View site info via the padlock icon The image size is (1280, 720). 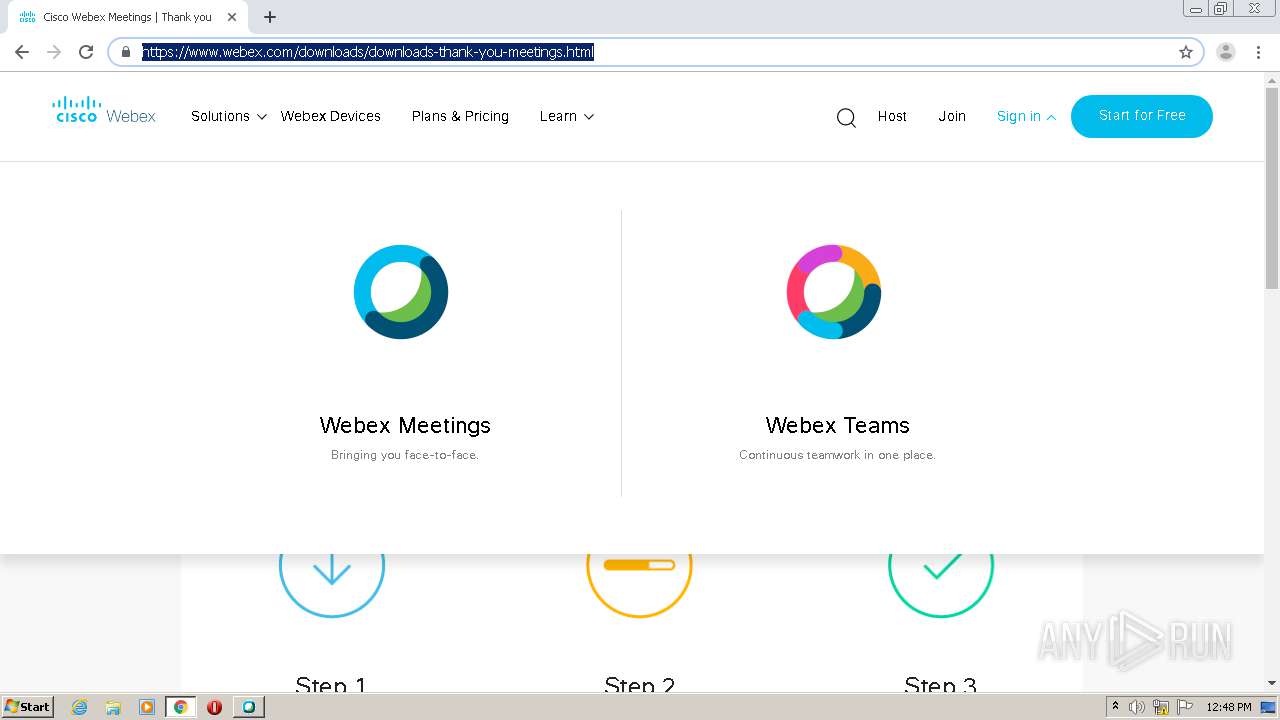pyautogui.click(x=126, y=52)
